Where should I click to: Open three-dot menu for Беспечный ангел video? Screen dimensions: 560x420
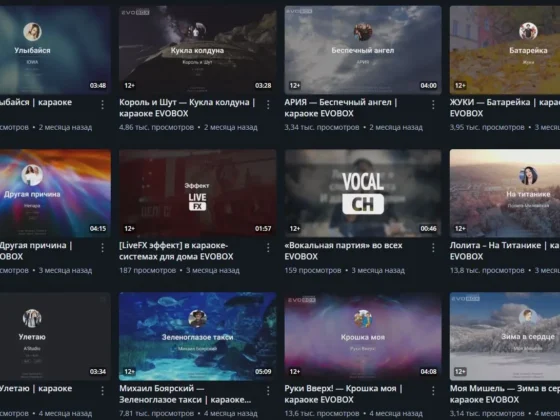tap(433, 104)
